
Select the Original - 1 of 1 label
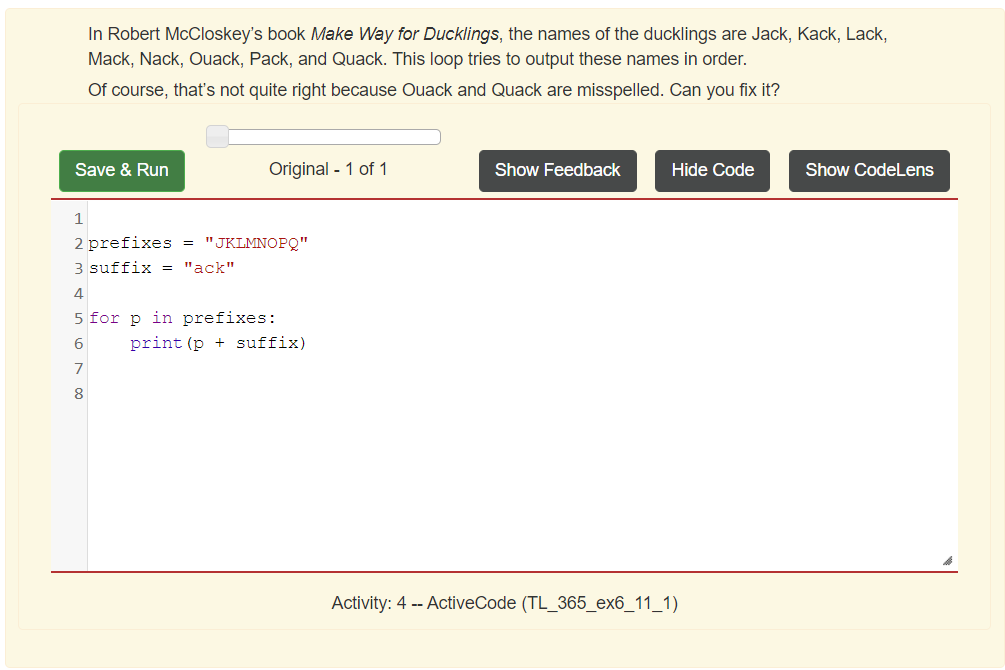point(328,169)
